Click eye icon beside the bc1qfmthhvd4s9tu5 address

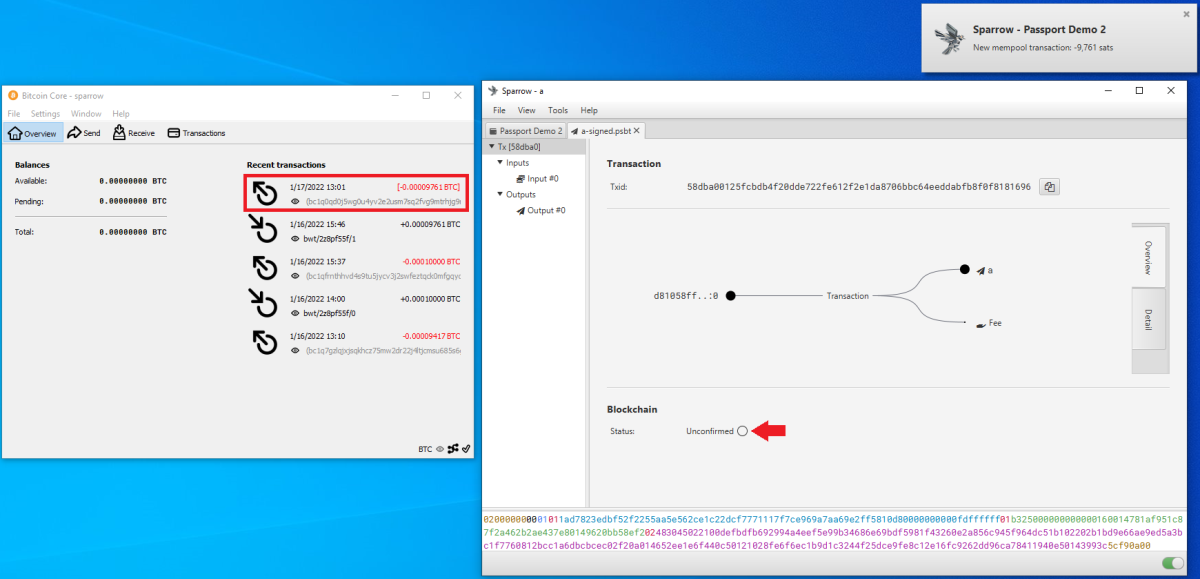pos(296,275)
